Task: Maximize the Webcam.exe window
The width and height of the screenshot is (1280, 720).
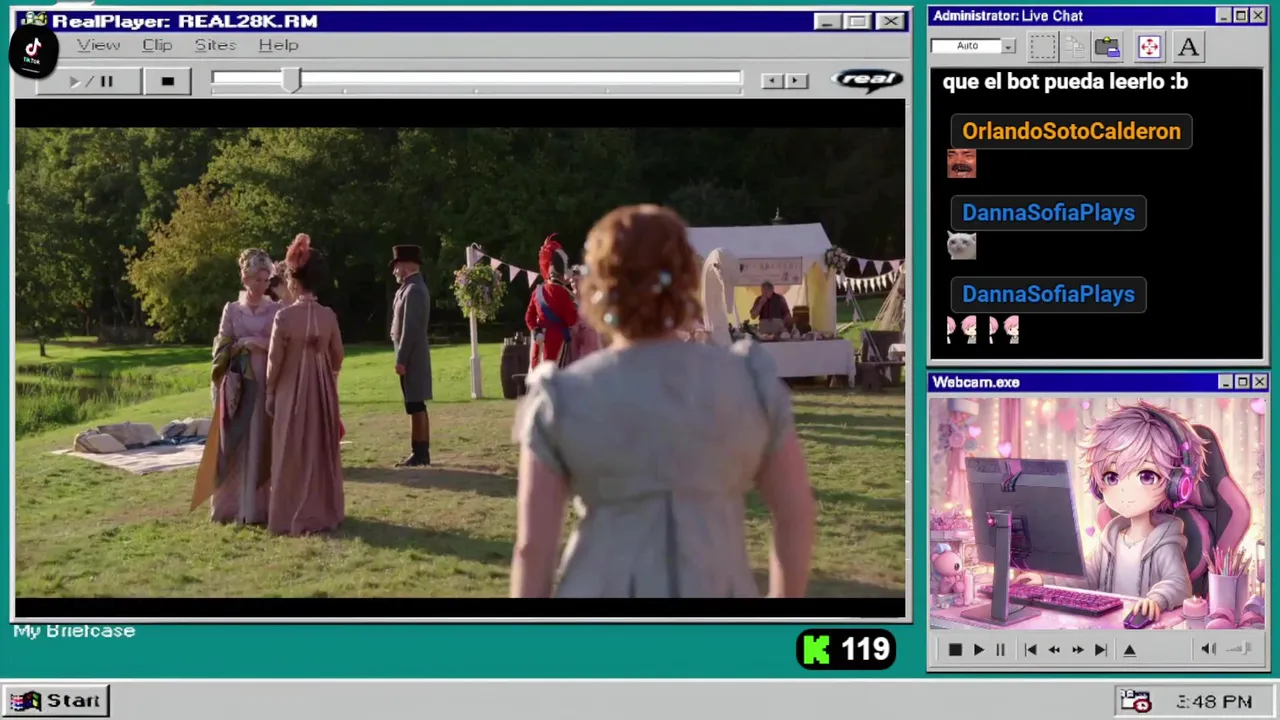Action: [1242, 382]
